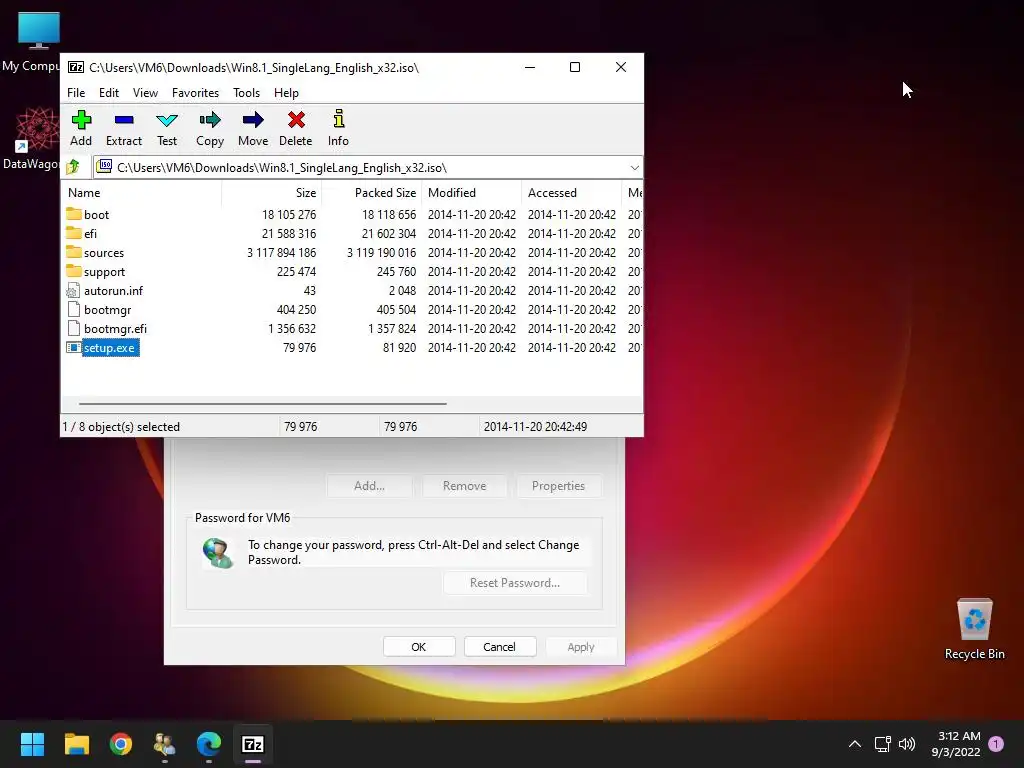Sort by the Name column header
This screenshot has height=768, width=1024.
(142, 193)
